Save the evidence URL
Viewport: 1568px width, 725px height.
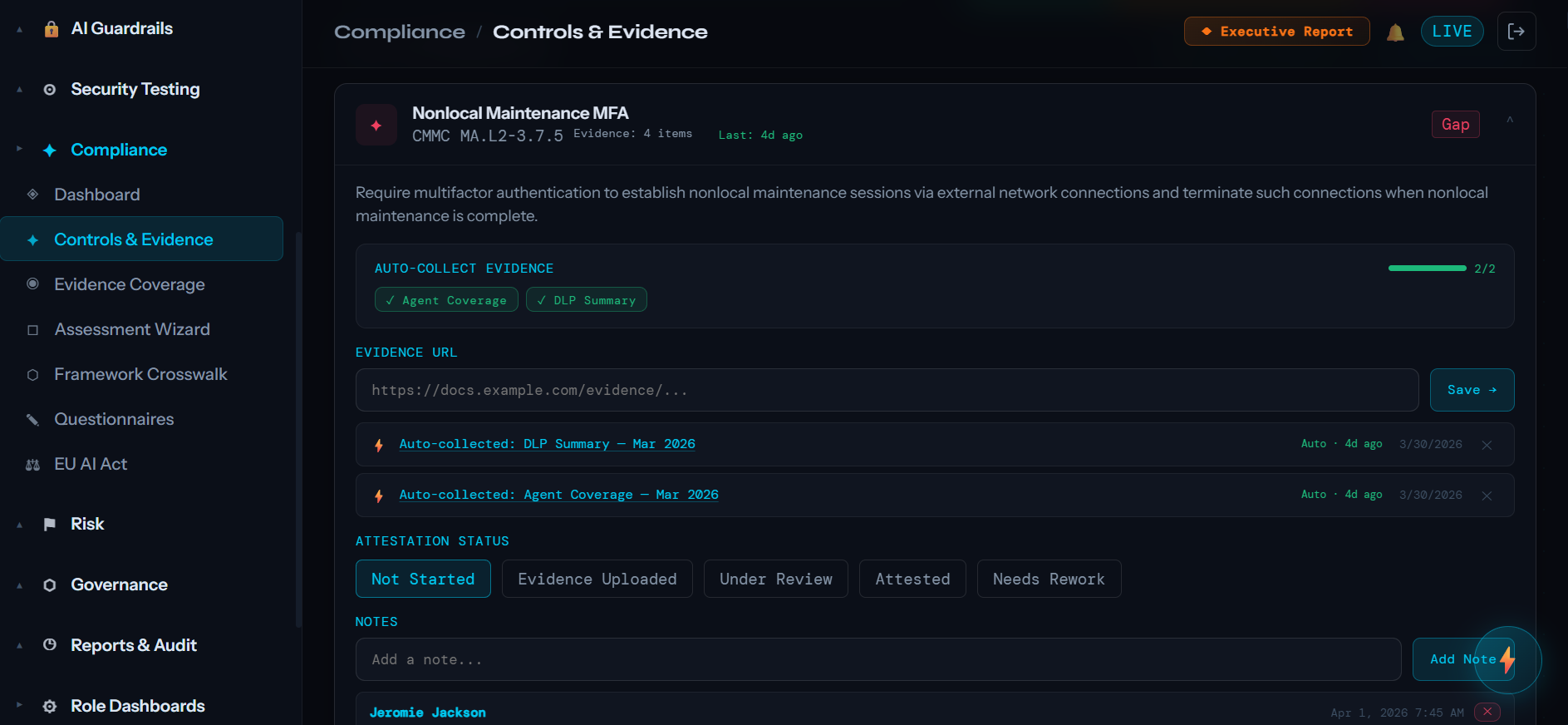1472,390
